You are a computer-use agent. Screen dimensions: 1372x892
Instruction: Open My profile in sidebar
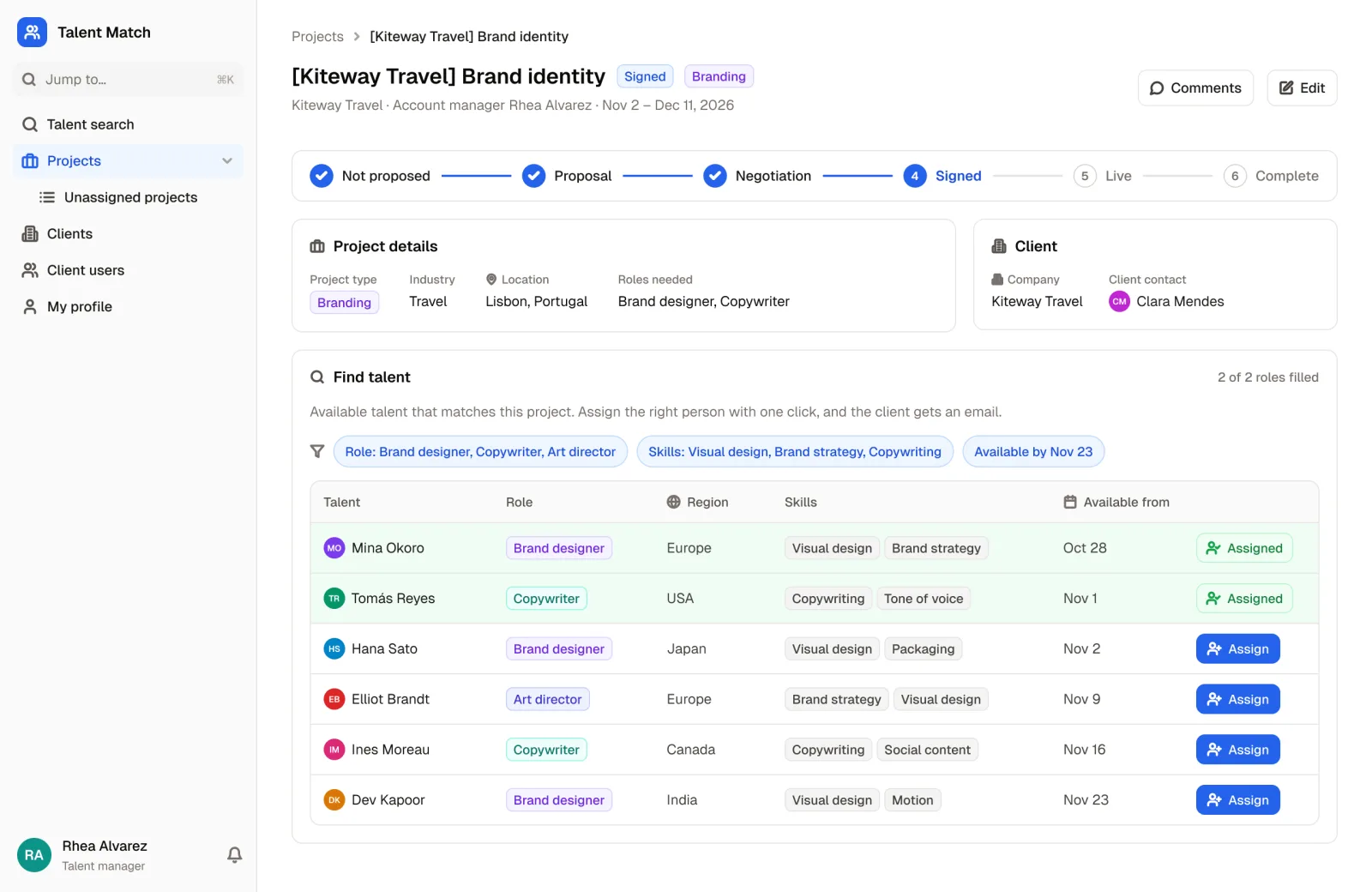pos(128,307)
